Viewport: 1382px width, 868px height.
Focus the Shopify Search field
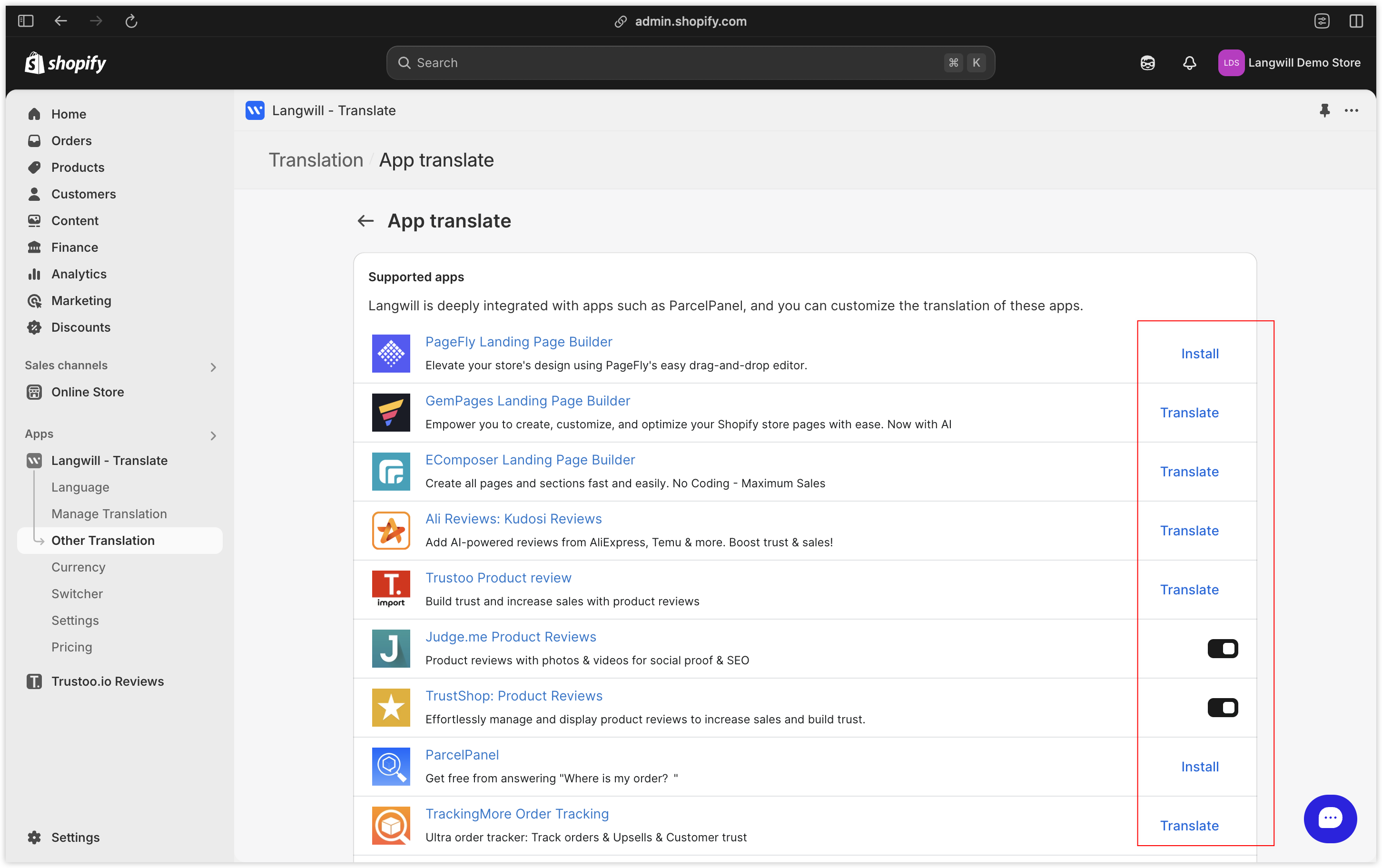[690, 62]
